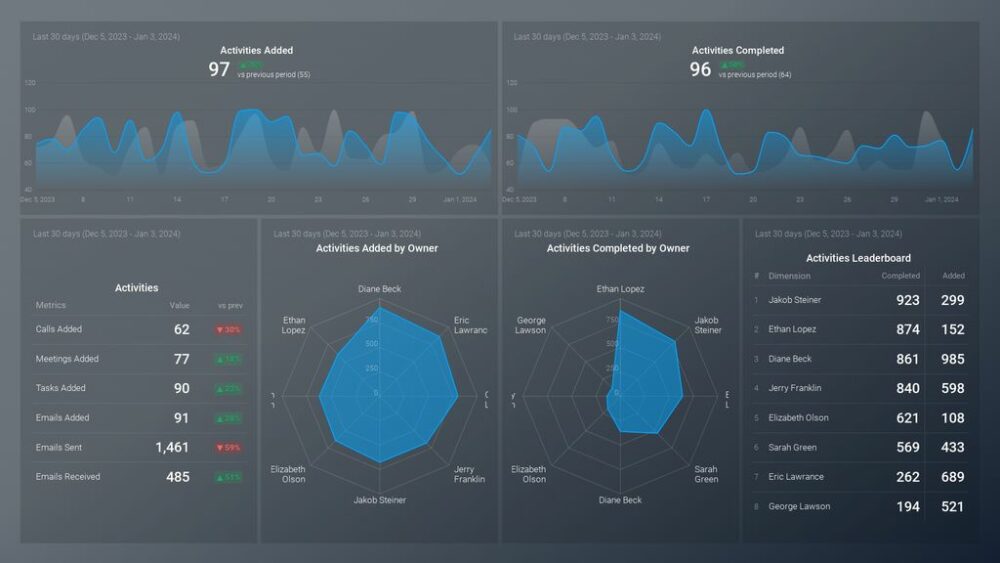Select the Tasks Added metric label
The image size is (1000, 563).
click(61, 388)
